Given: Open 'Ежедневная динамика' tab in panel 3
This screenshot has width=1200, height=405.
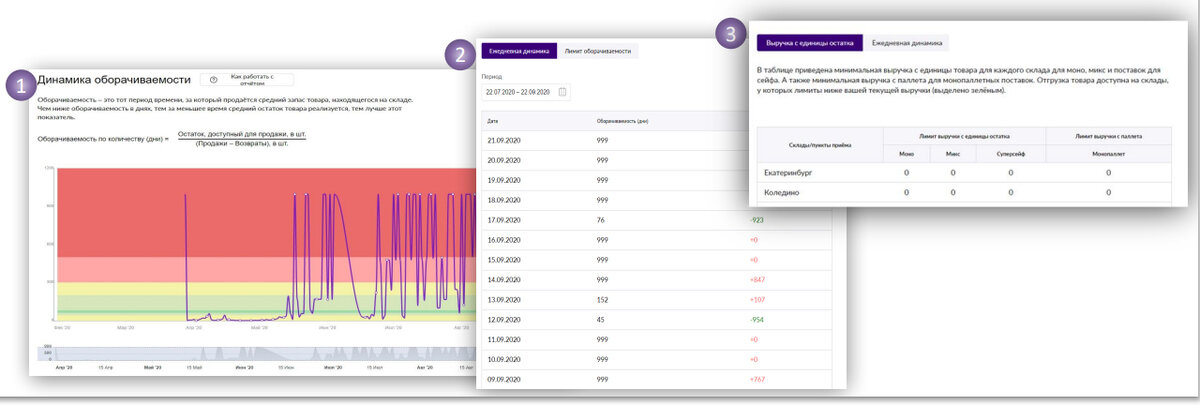Looking at the screenshot, I should pos(907,43).
